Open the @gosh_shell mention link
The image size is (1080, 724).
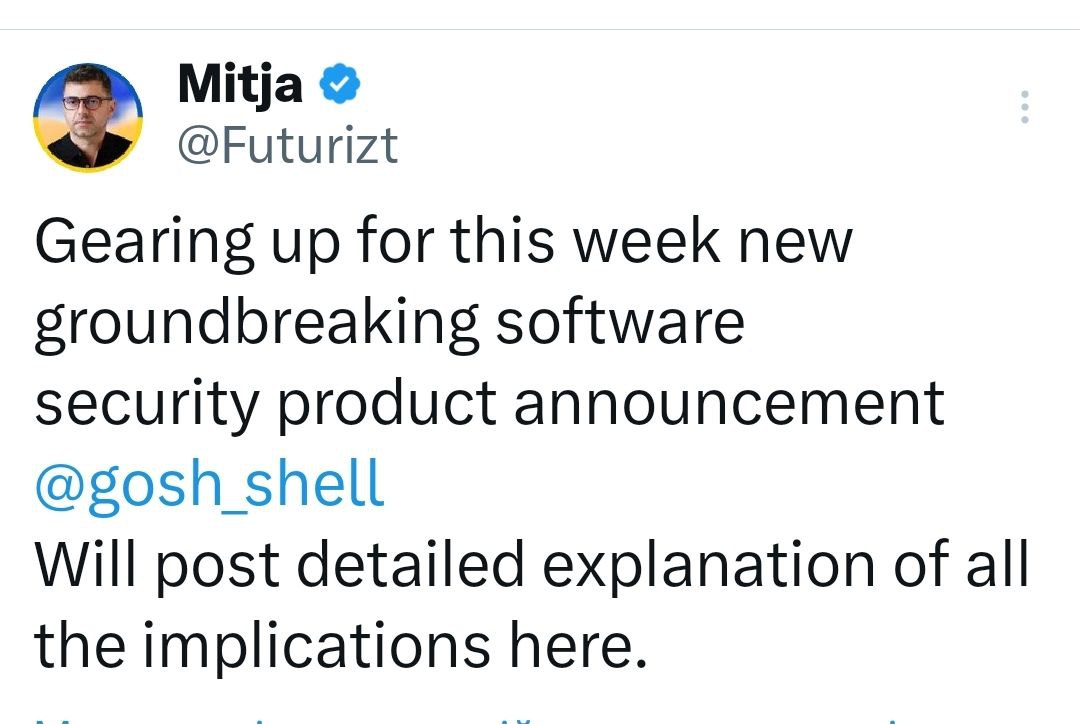pos(210,485)
